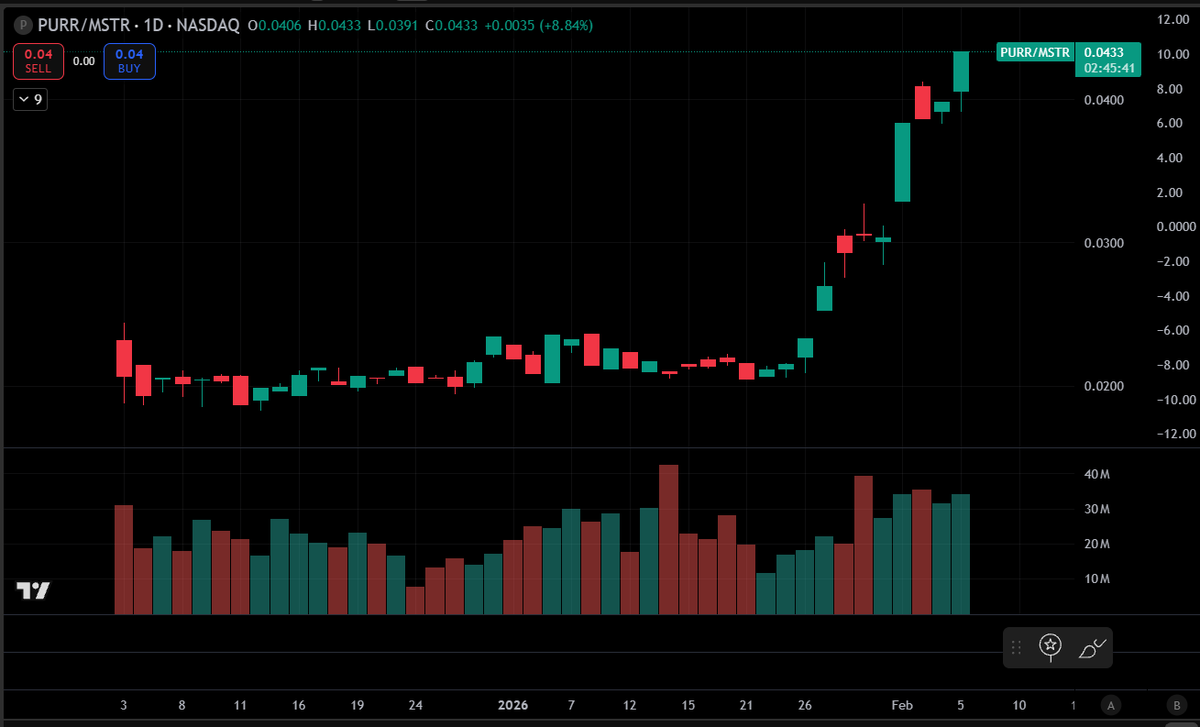Click the O0.0406 open value

(x=274, y=24)
